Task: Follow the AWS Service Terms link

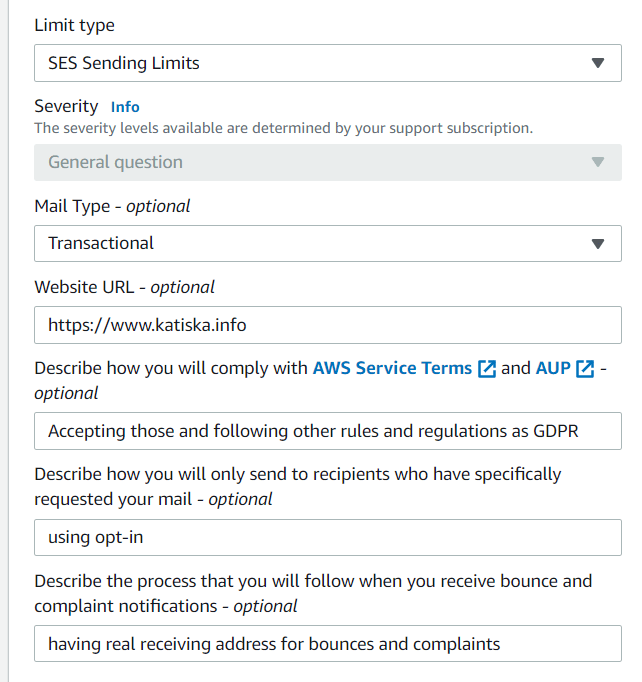Action: pyautogui.click(x=392, y=368)
